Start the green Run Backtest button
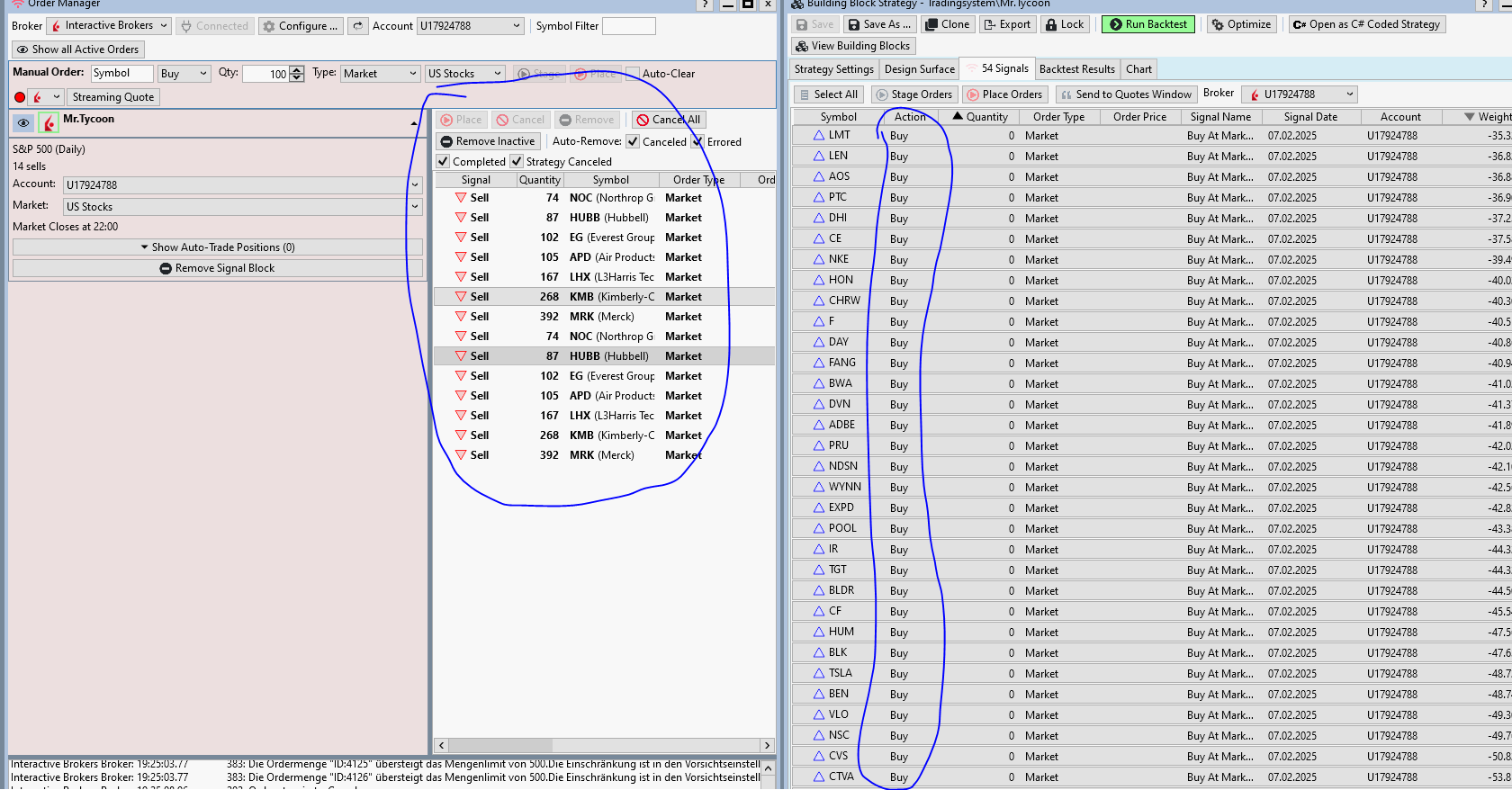1512x790 pixels. tap(1148, 24)
